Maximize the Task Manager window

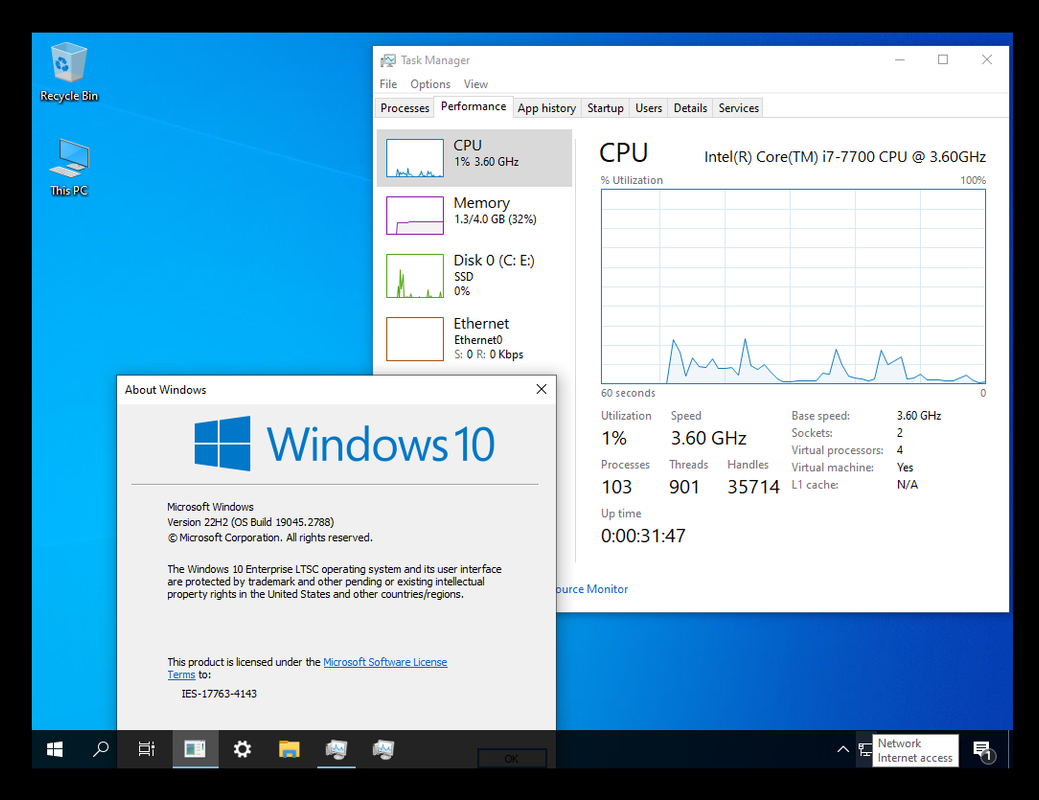(x=943, y=60)
